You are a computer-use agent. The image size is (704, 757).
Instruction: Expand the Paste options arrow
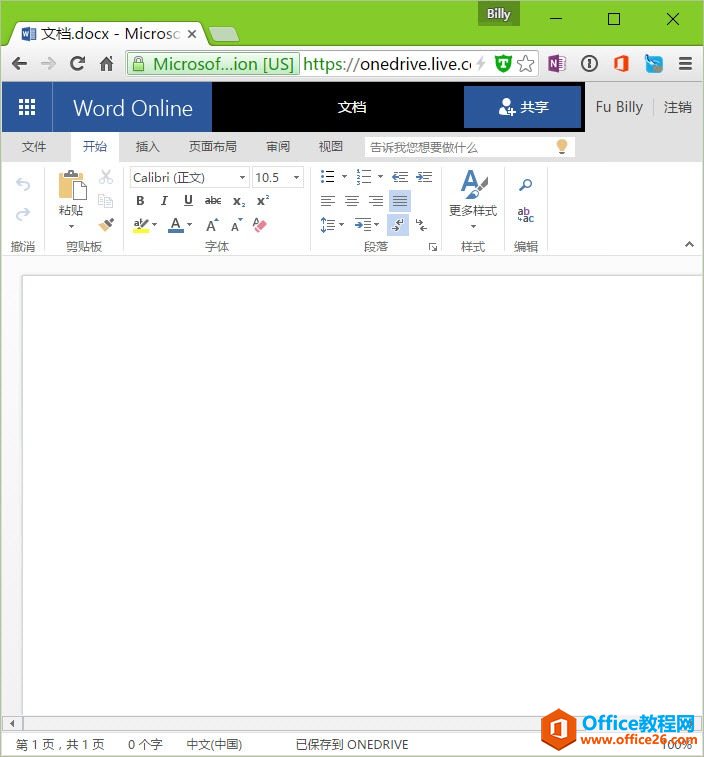click(x=71, y=226)
